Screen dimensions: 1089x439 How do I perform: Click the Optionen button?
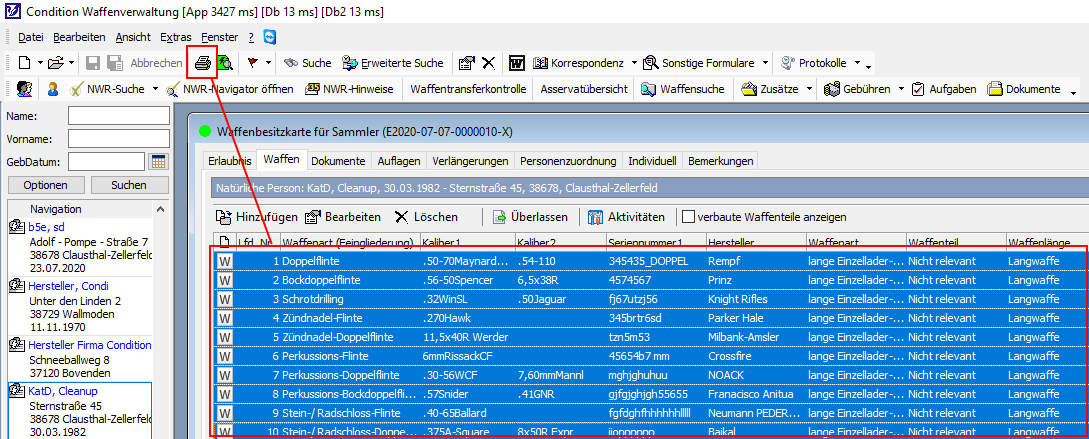pyautogui.click(x=46, y=185)
